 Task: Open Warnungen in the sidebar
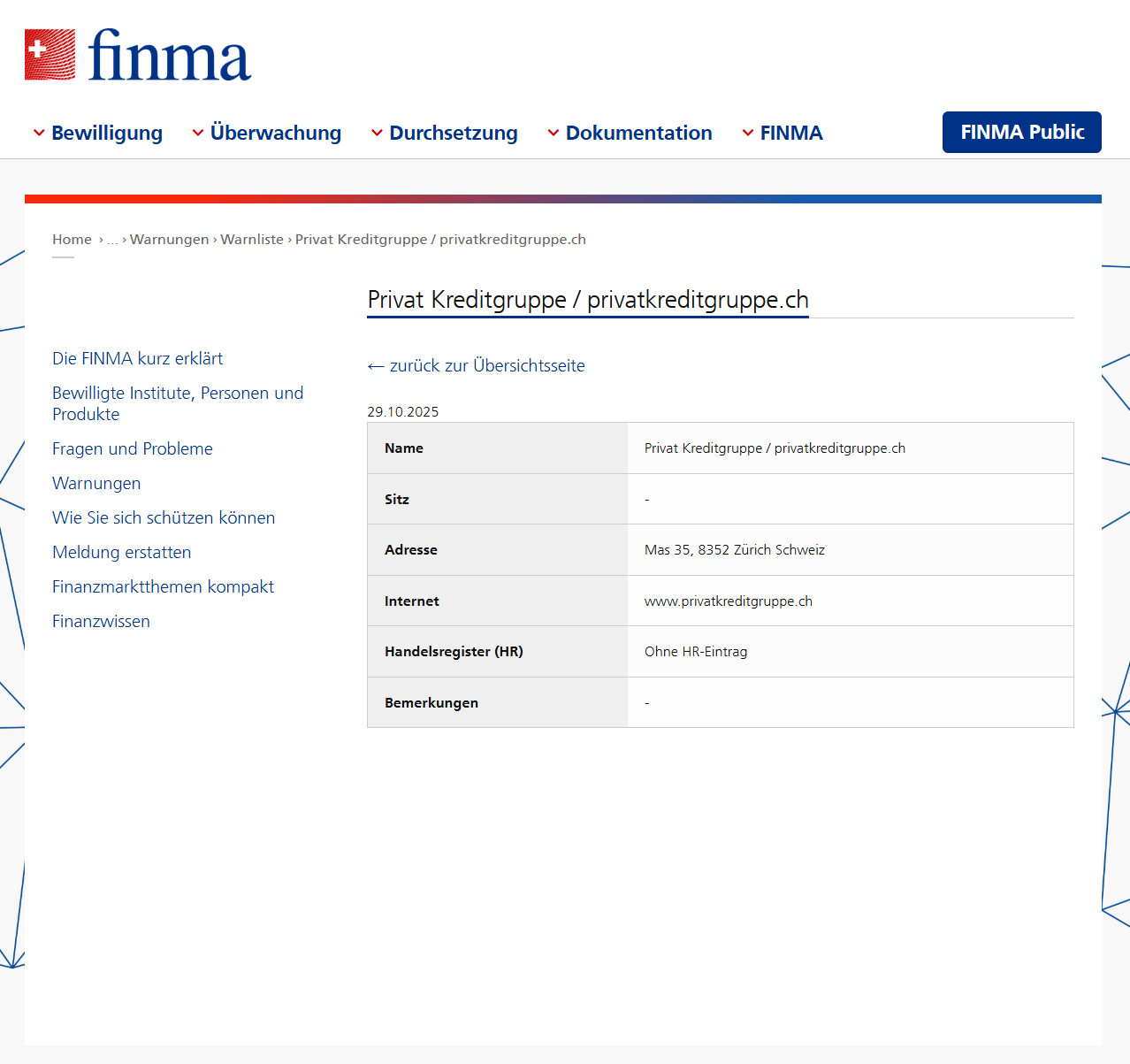coord(96,483)
